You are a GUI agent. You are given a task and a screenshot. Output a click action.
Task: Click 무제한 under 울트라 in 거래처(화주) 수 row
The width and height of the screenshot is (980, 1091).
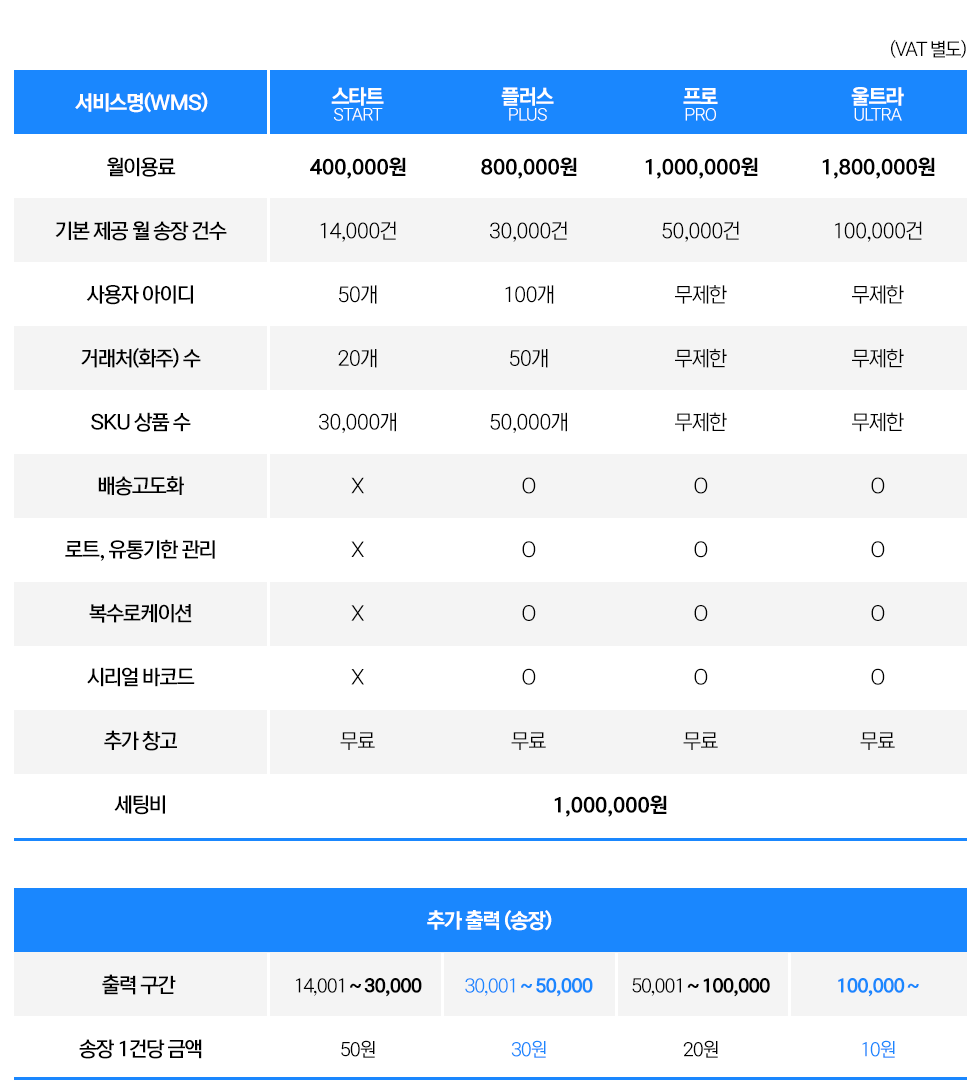[878, 359]
